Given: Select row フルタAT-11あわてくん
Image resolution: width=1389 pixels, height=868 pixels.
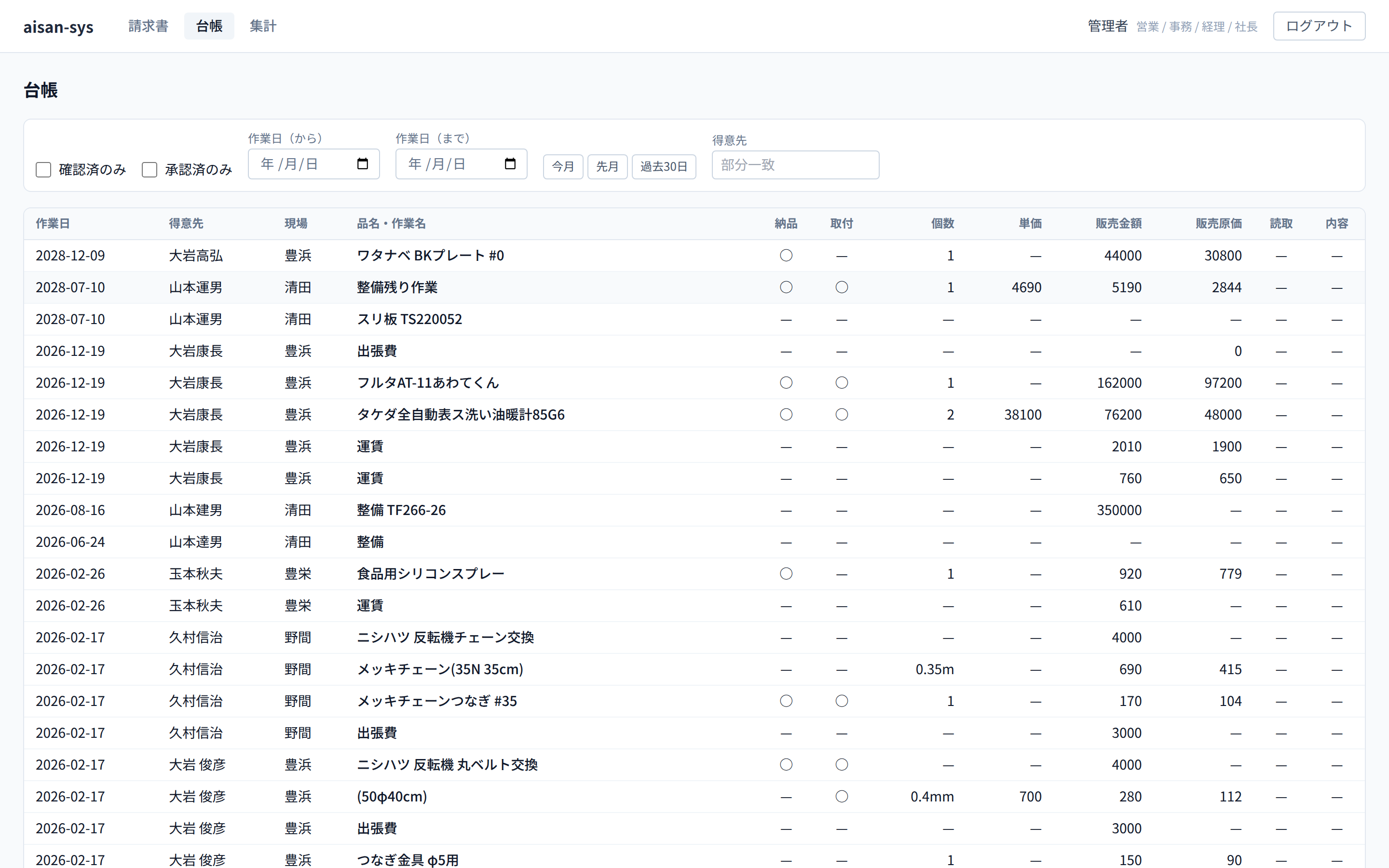Looking at the screenshot, I should point(694,383).
